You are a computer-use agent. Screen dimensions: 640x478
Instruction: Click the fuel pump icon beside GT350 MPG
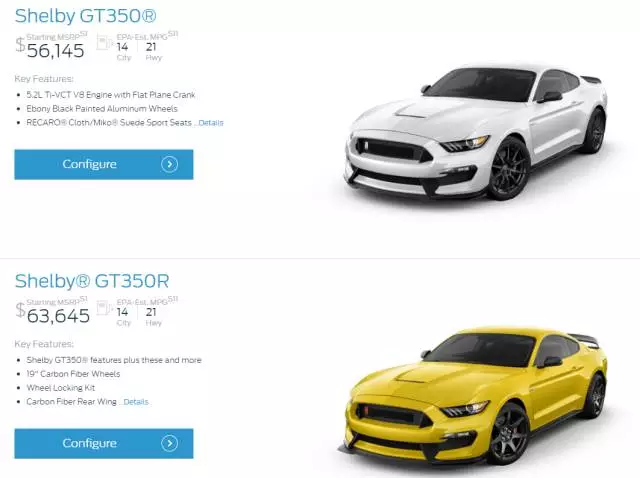[104, 42]
